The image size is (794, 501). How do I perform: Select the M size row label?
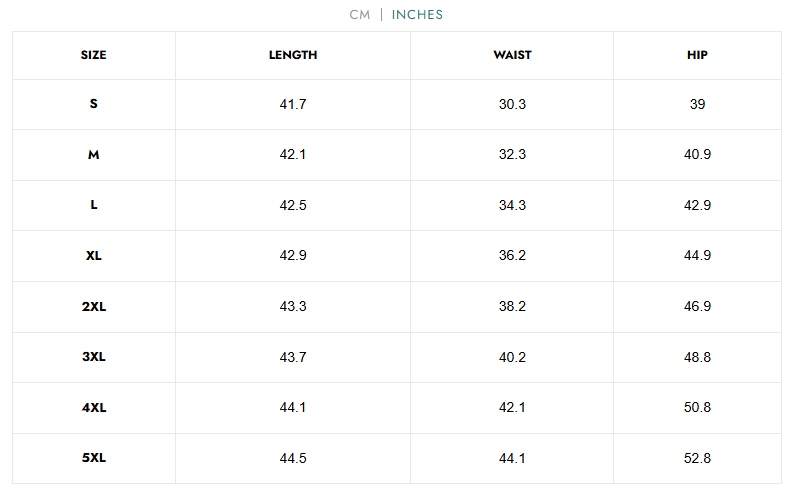(x=94, y=155)
